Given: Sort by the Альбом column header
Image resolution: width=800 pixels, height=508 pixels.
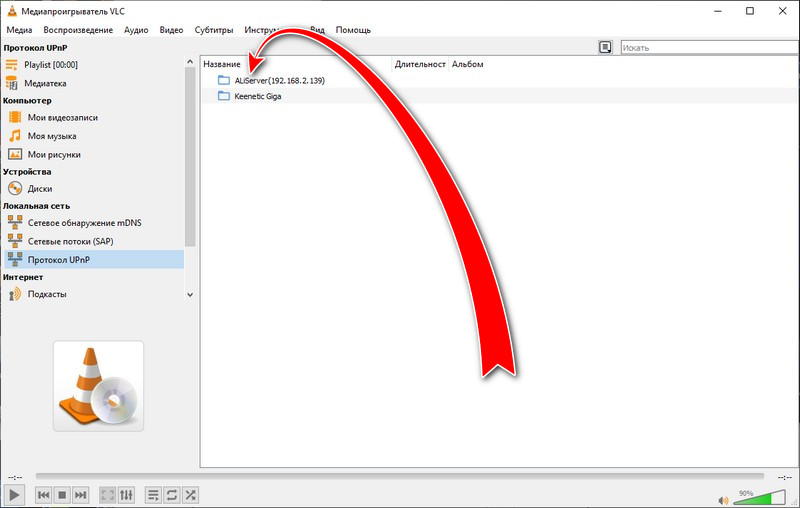Looking at the screenshot, I should coord(467,64).
